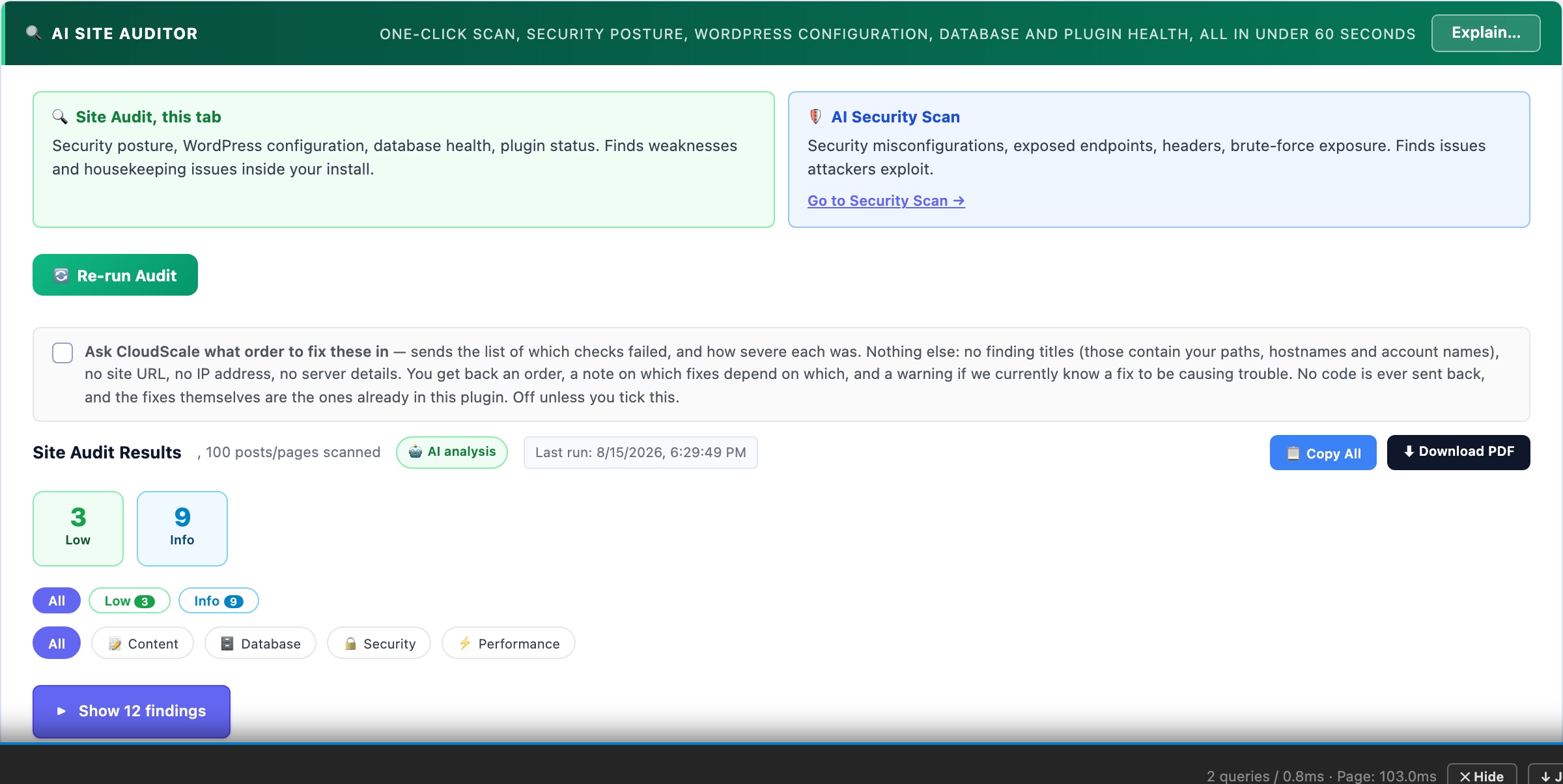1563x784 pixels.
Task: Select the All category filter pill
Action: pyautogui.click(x=57, y=643)
